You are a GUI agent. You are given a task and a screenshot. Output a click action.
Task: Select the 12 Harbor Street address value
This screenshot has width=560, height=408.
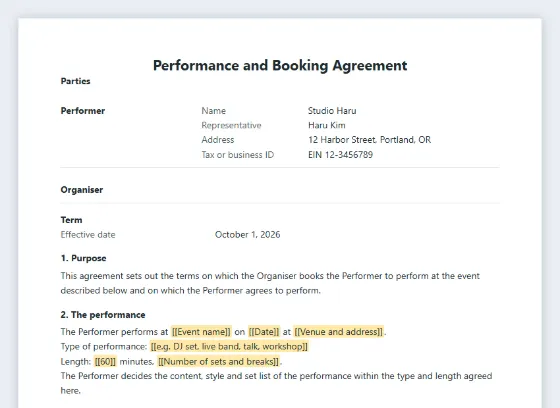[370, 140]
